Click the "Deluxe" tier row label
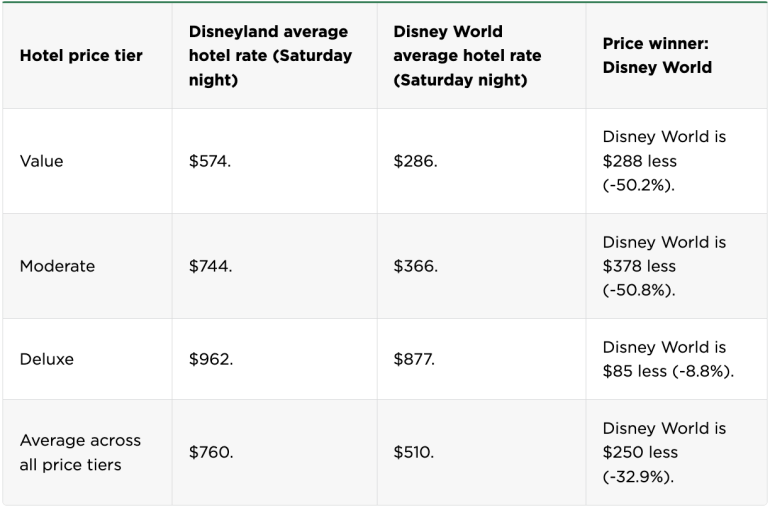Viewport: 770px width, 508px height. (46, 359)
